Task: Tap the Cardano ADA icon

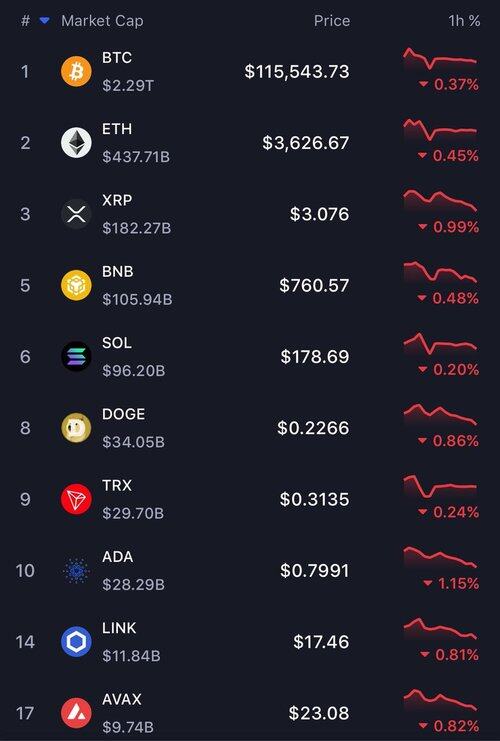Action: pos(76,570)
